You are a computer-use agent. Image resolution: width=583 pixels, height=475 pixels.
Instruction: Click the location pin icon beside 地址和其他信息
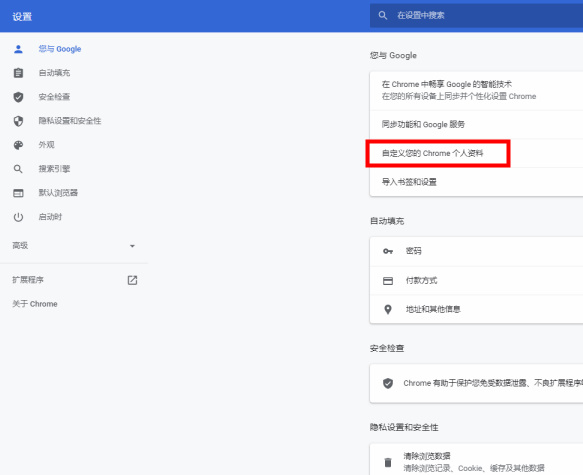coord(388,309)
